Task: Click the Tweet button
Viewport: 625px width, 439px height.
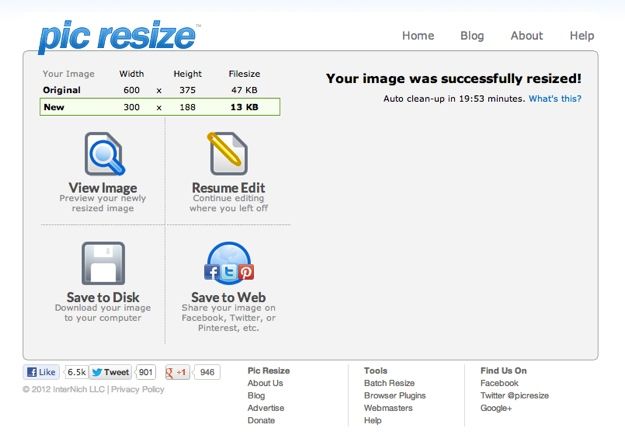Action: pyautogui.click(x=110, y=372)
